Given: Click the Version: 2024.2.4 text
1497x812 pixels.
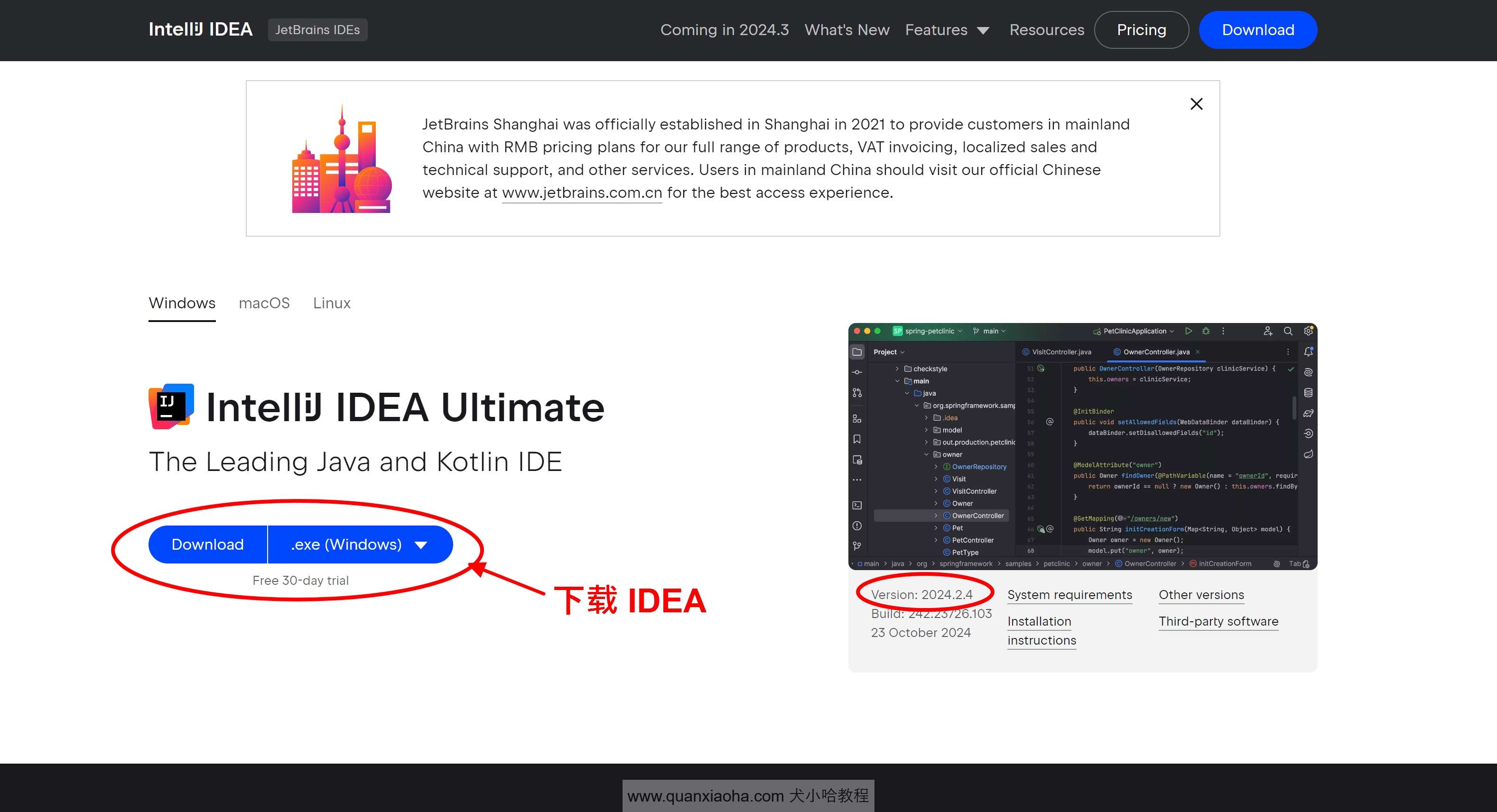Looking at the screenshot, I should [921, 595].
